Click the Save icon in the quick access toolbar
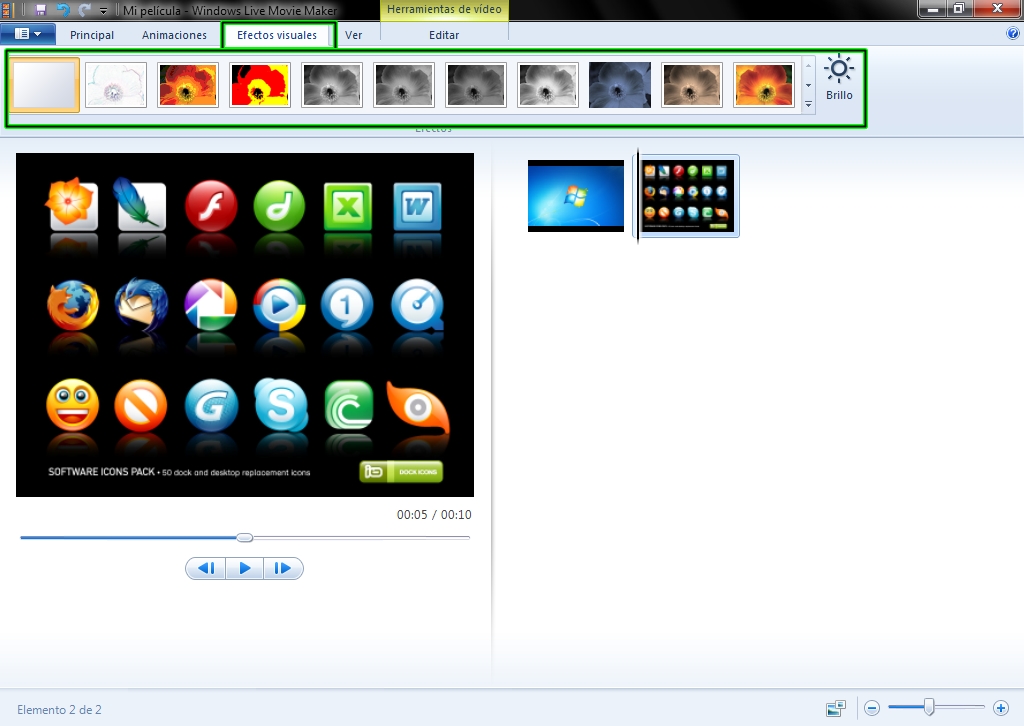 pyautogui.click(x=40, y=10)
